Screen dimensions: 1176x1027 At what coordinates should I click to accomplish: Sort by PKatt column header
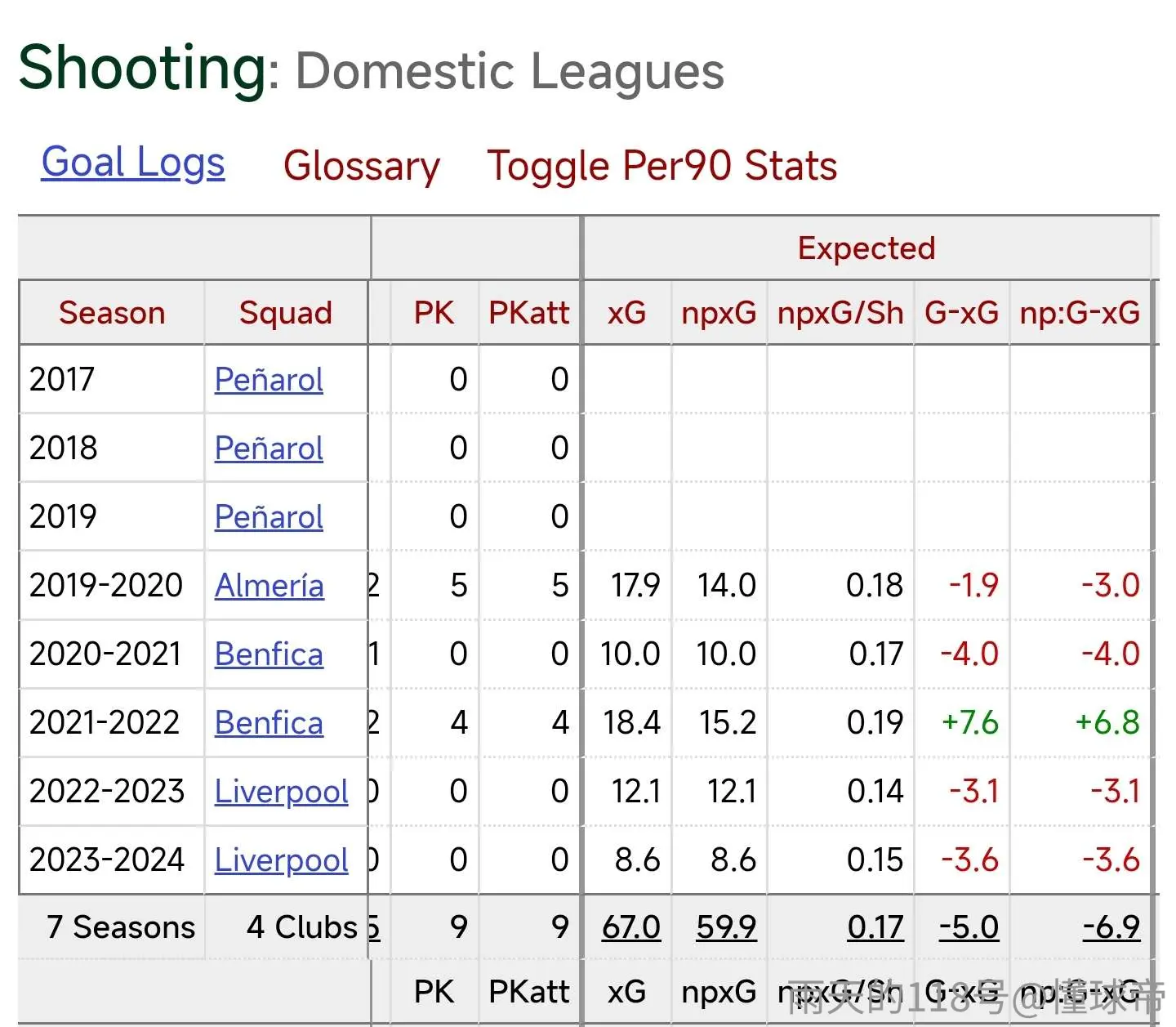point(528,313)
